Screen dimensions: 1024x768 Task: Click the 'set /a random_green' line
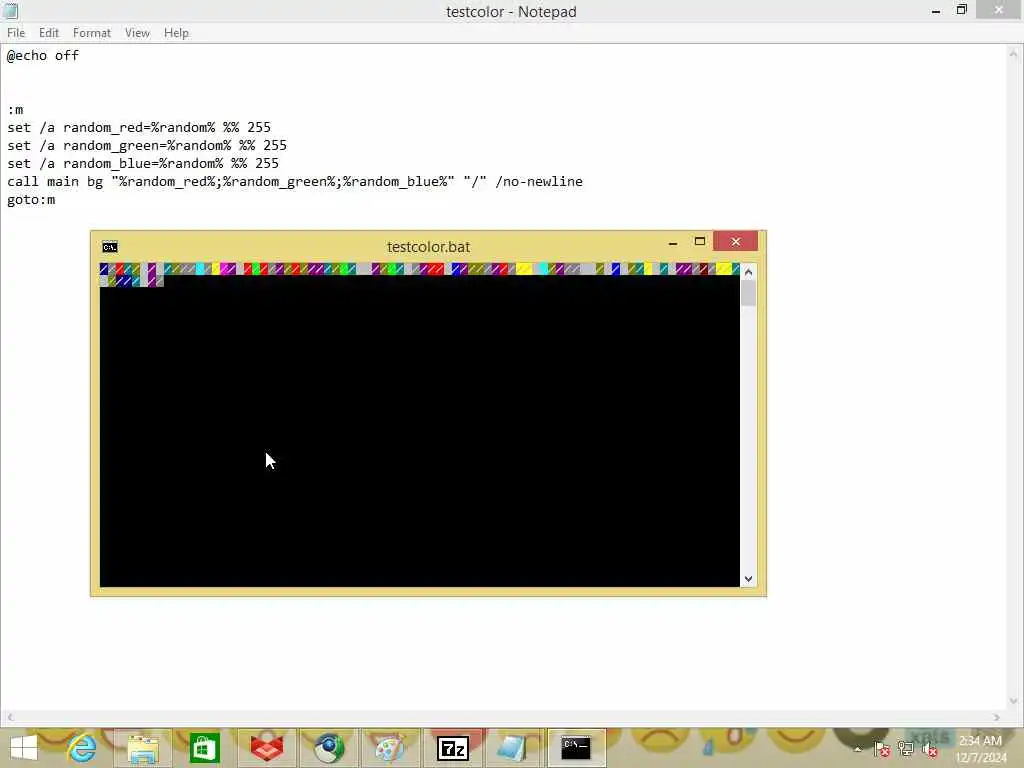coord(147,146)
